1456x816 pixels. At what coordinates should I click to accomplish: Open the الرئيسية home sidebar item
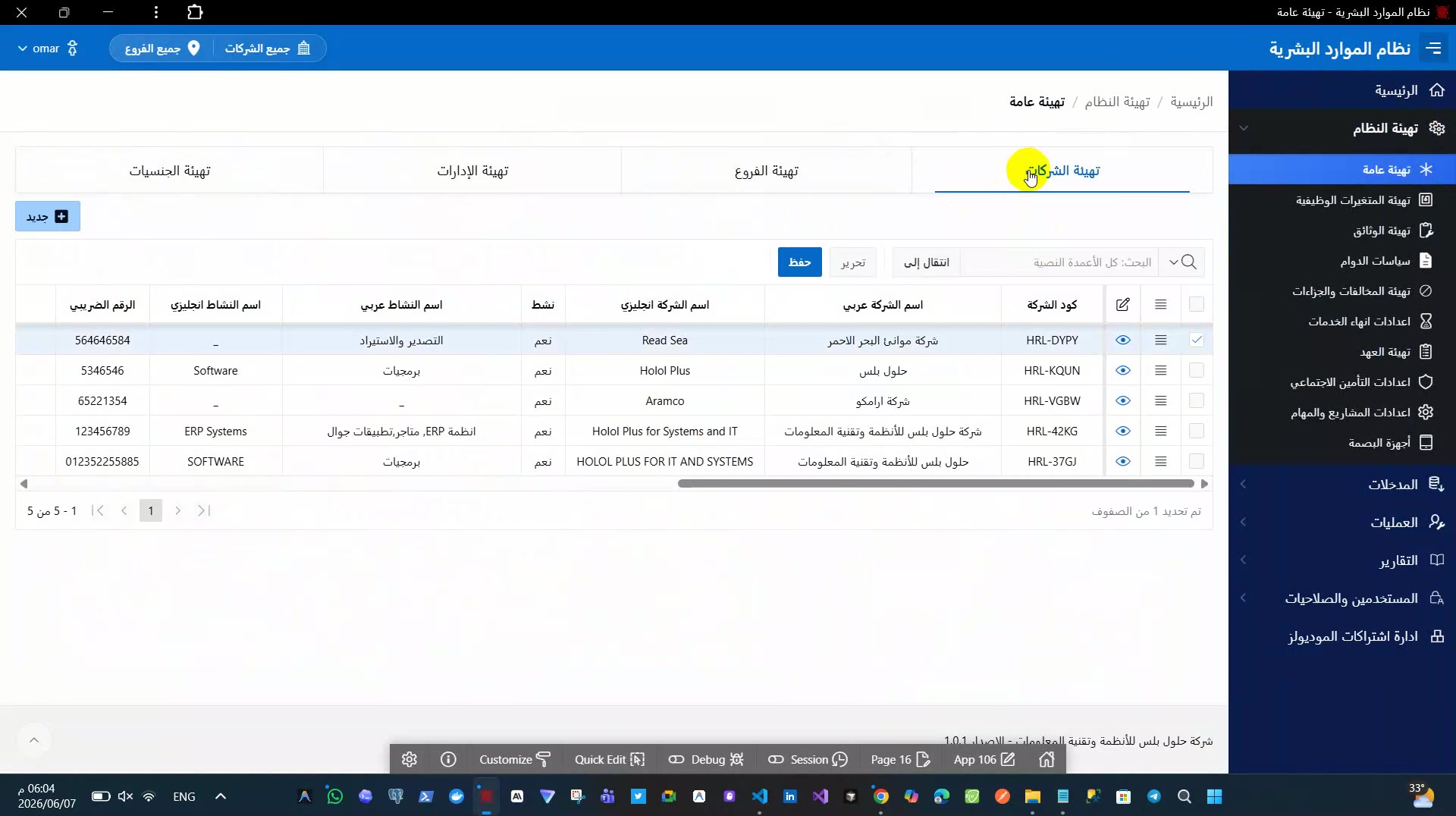(1342, 90)
